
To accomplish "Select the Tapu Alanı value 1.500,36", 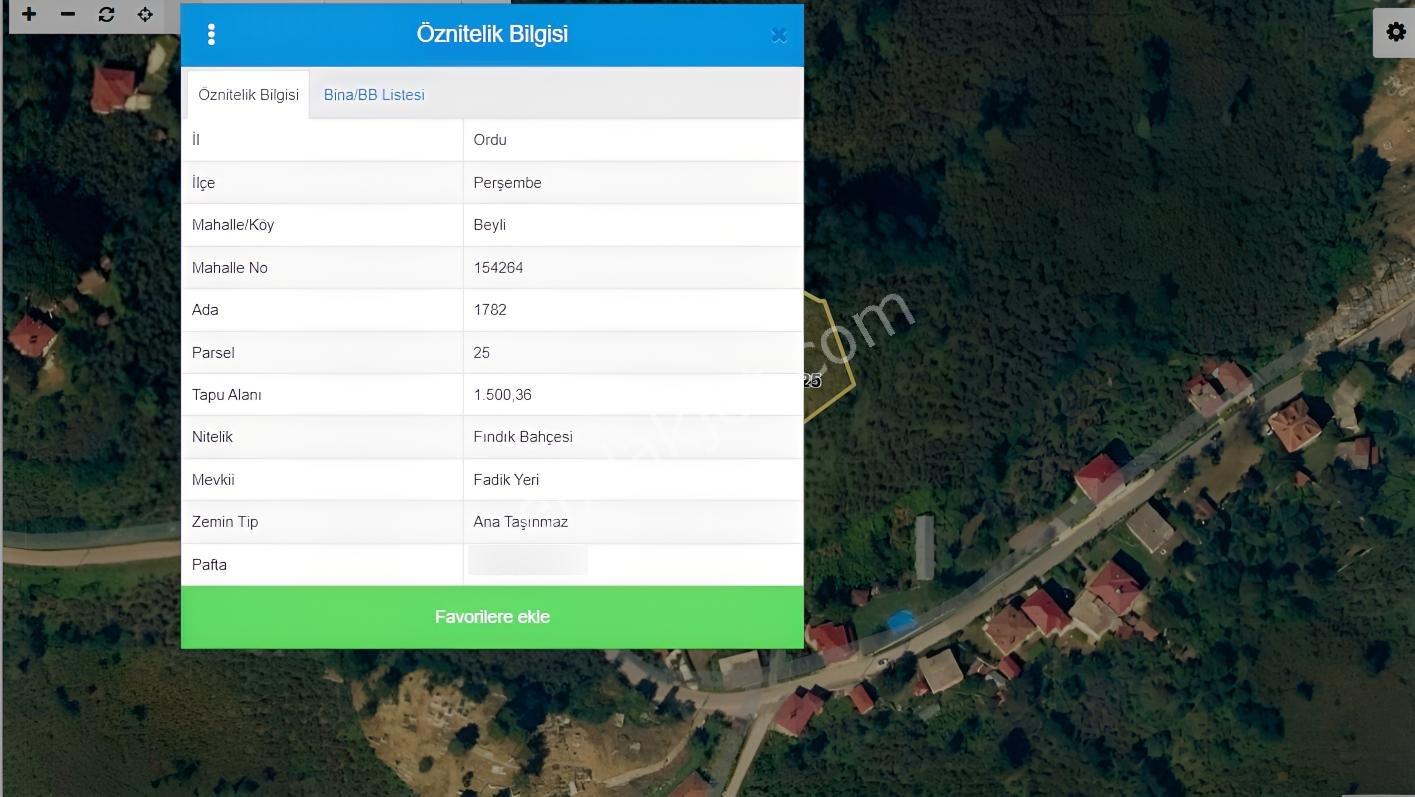I will click(503, 395).
